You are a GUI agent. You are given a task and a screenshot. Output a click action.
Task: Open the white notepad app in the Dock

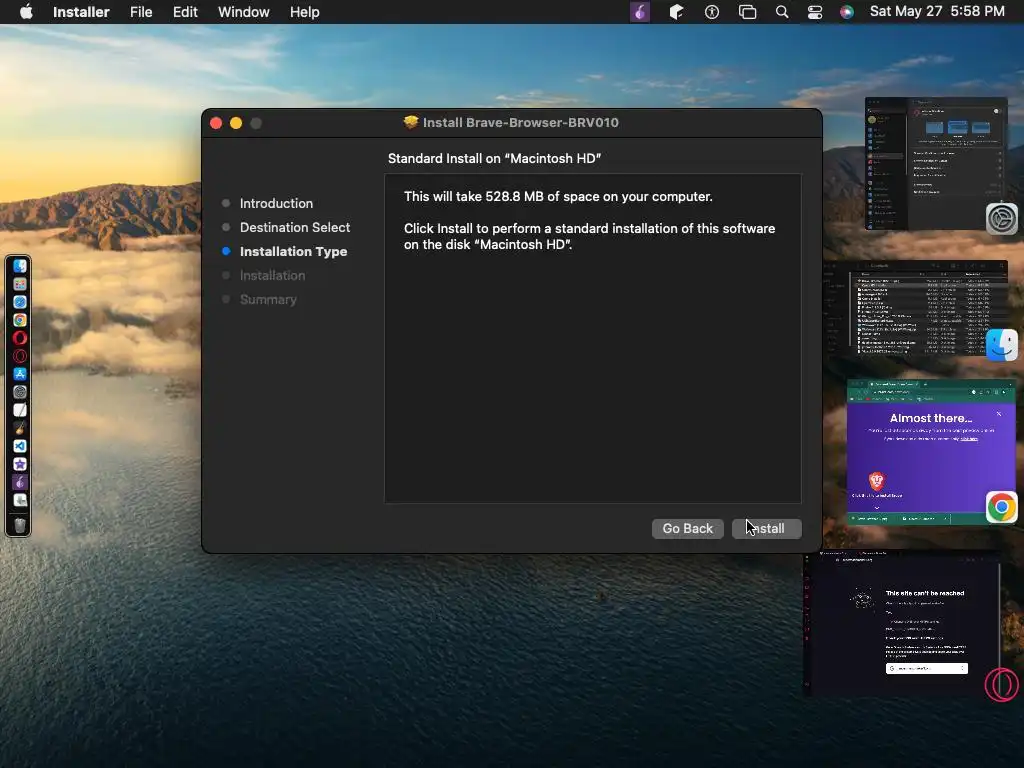coord(20,410)
